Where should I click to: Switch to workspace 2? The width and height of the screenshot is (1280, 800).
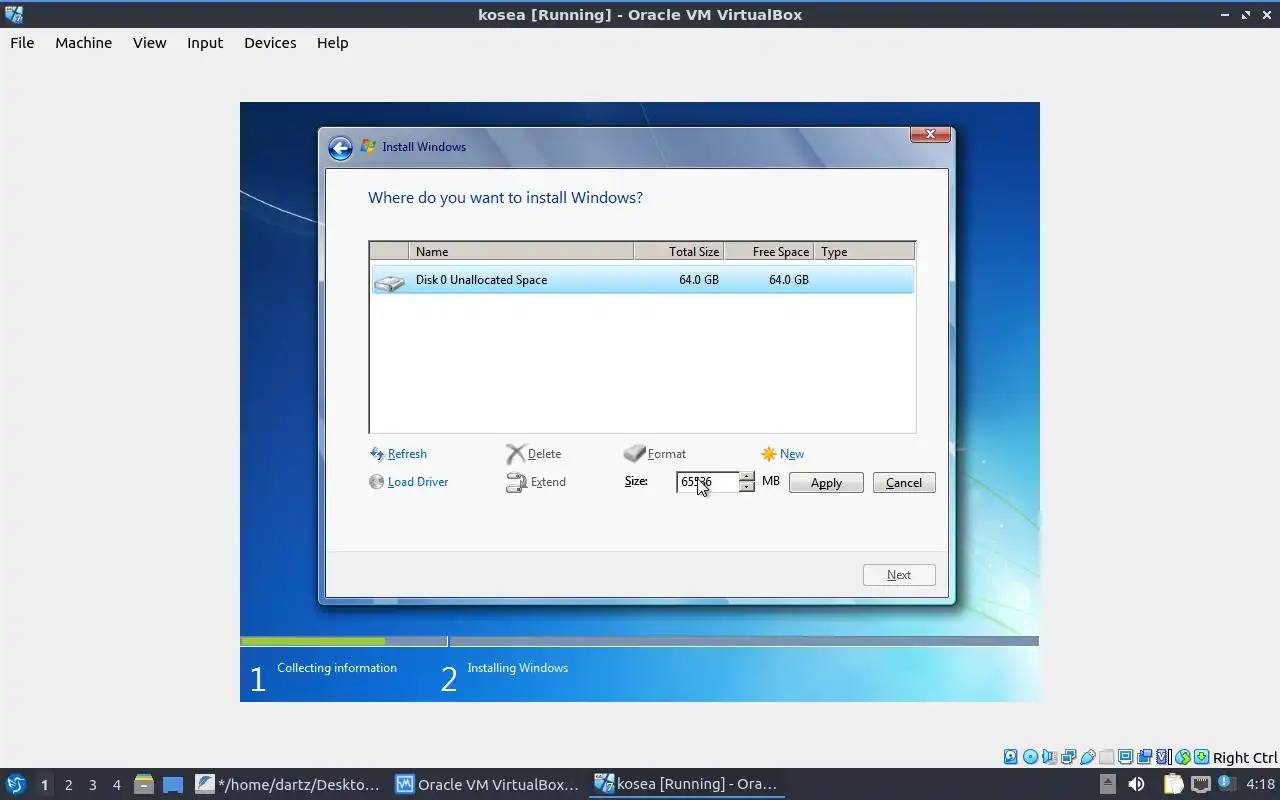pos(68,784)
